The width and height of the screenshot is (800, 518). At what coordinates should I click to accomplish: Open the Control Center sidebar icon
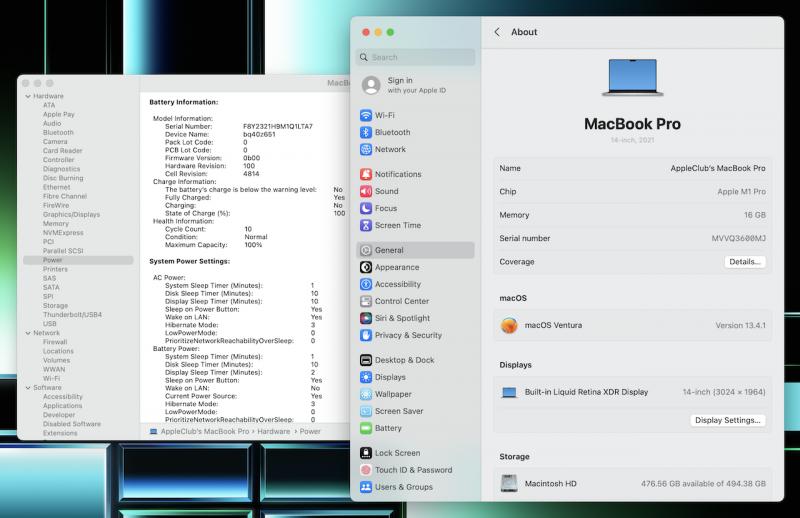(x=366, y=301)
